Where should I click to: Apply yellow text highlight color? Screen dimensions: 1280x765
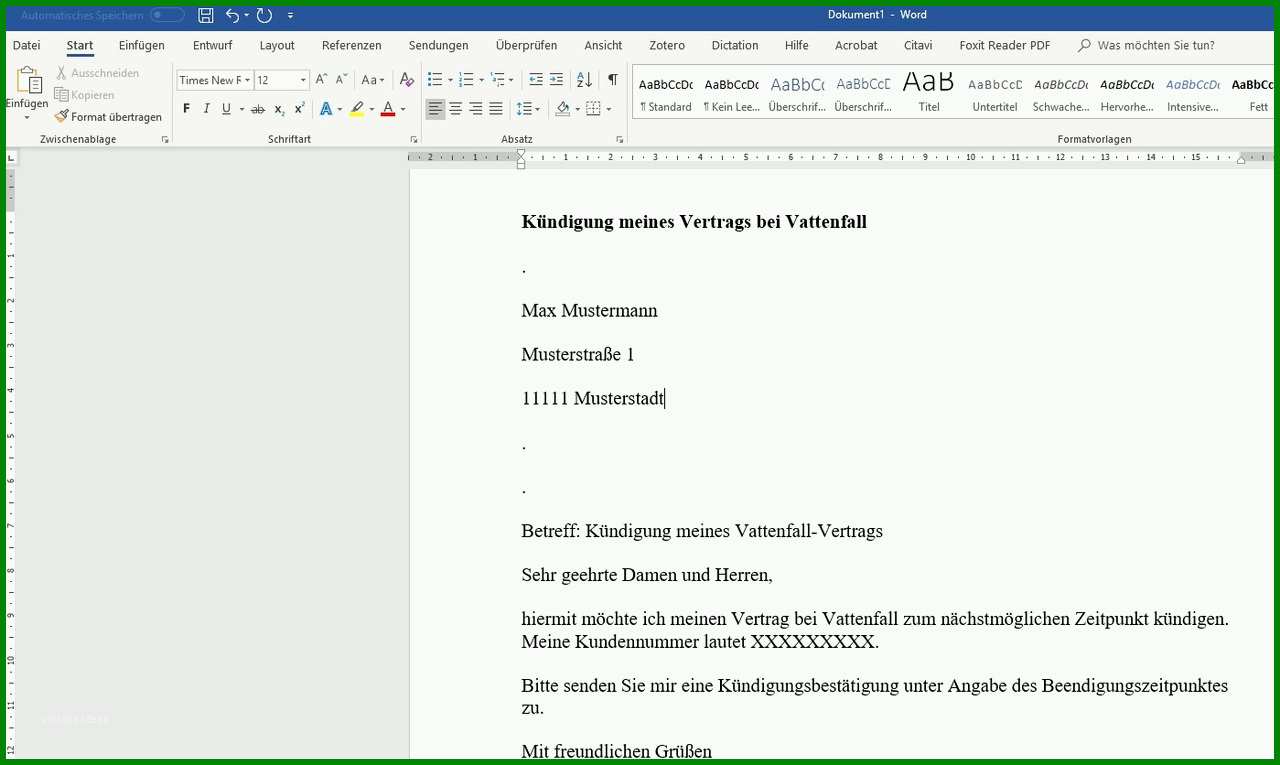[356, 109]
